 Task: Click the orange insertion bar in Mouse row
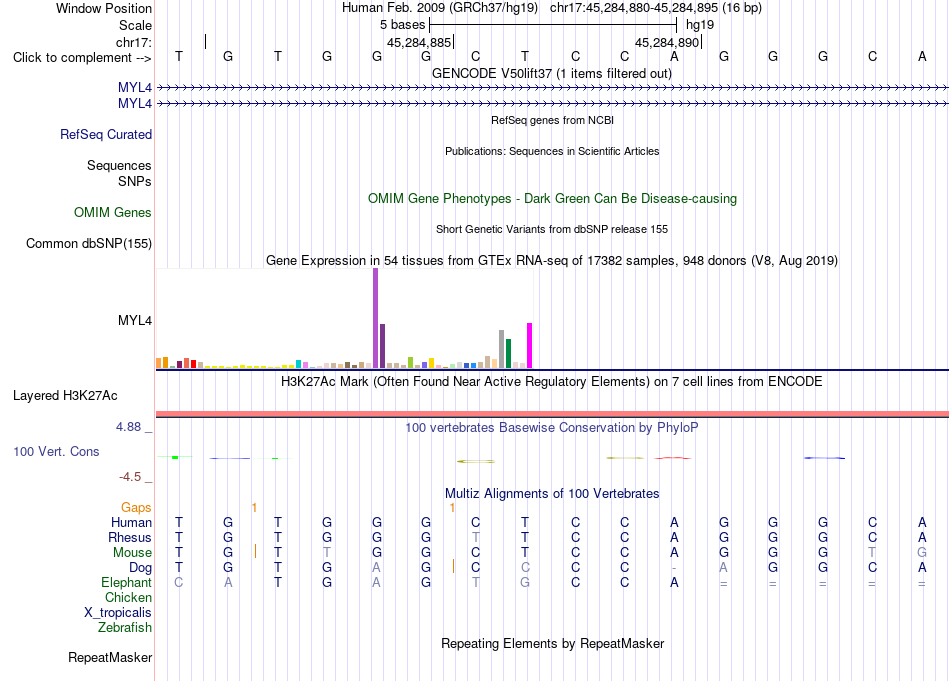[x=256, y=551]
